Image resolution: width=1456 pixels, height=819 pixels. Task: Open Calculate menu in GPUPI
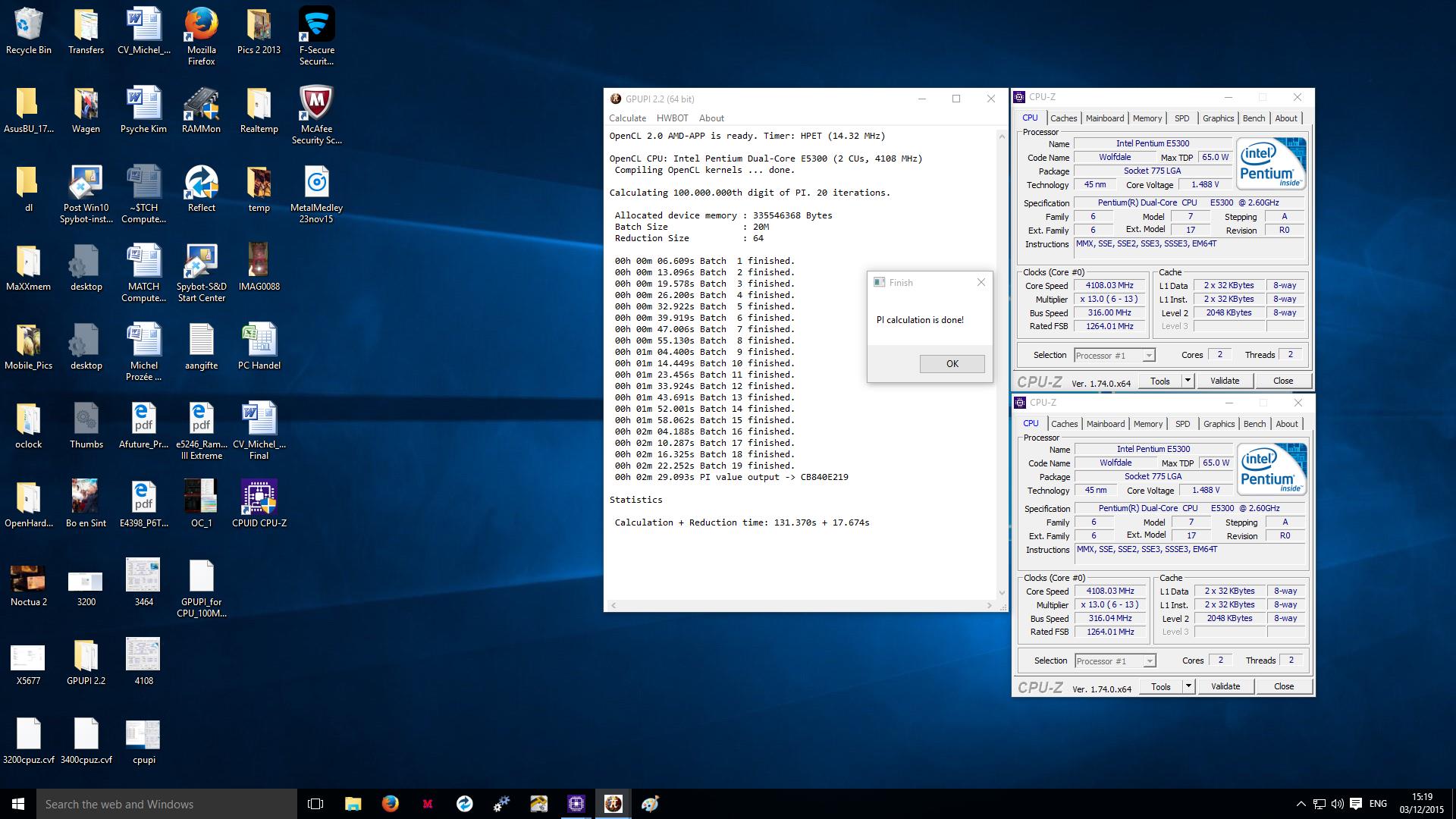627,118
